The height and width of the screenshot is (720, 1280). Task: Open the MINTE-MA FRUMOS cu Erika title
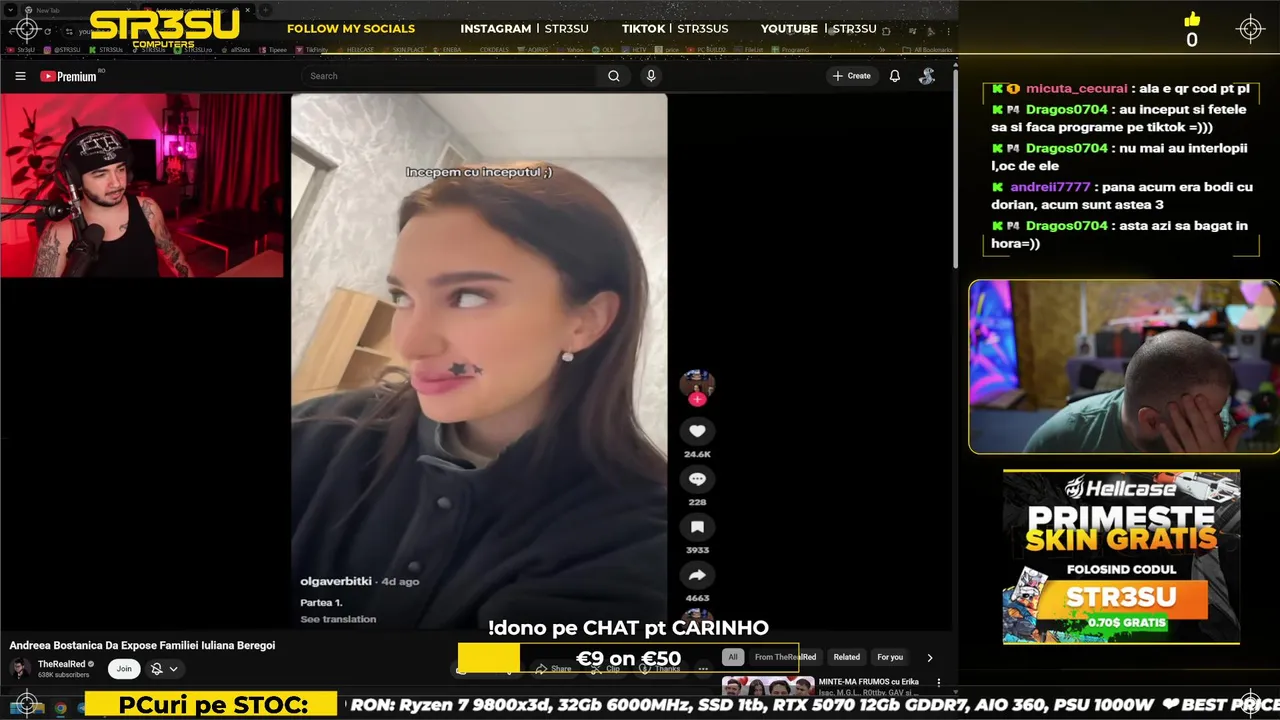point(868,682)
